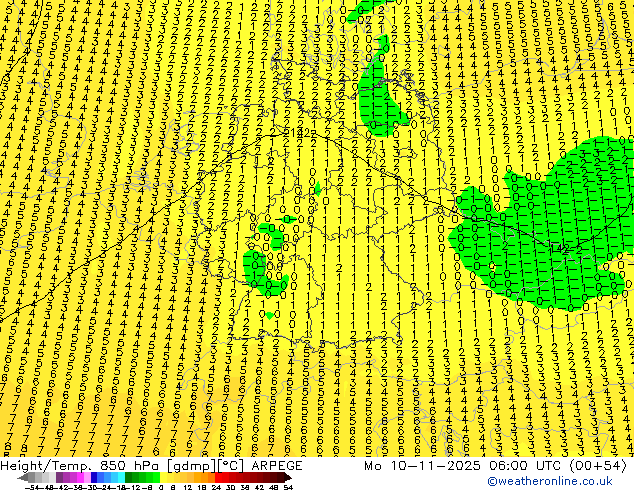Click the '[gdmp]' unit label
This screenshot has height=490, width=634.
192,466
